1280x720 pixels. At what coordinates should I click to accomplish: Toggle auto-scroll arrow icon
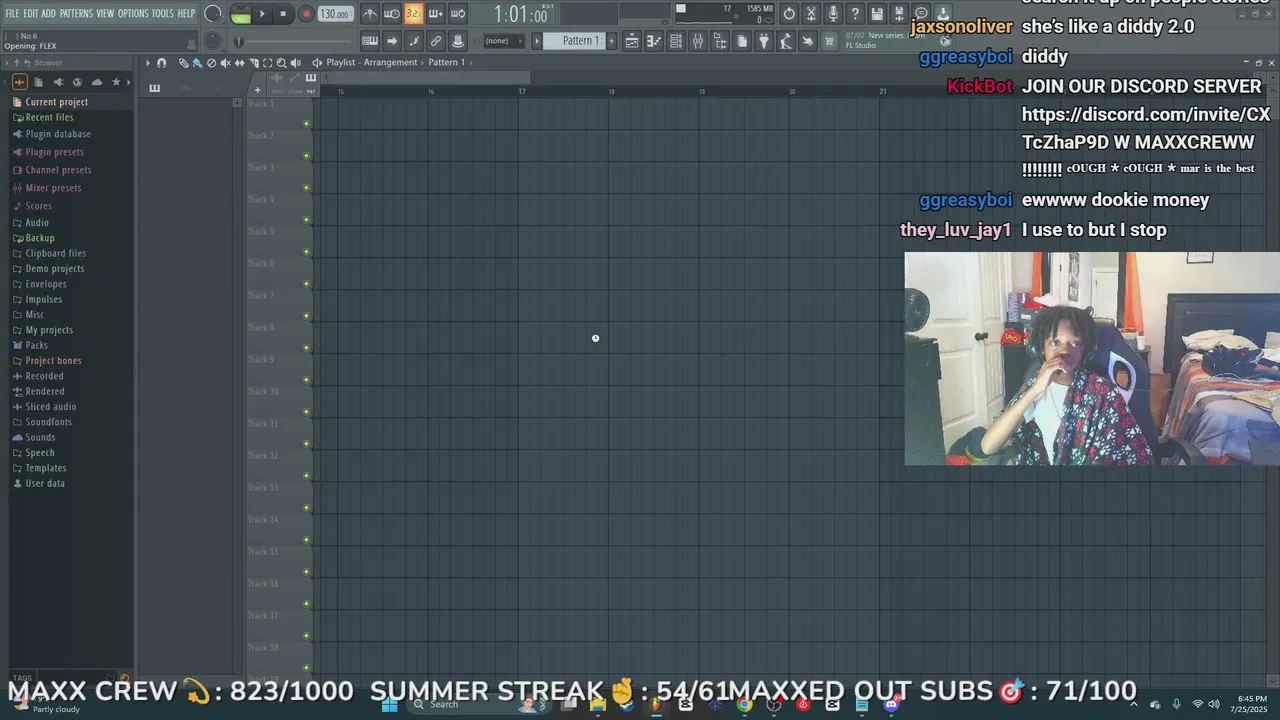392,41
